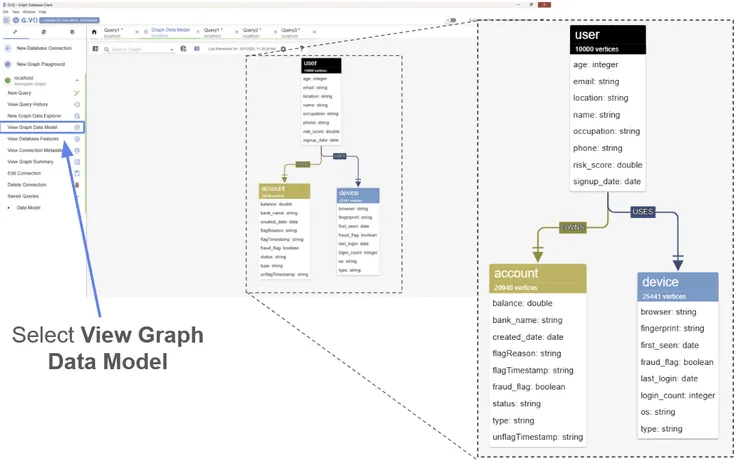The image size is (738, 461).
Task: Click the Last Refreshed On timestamp text
Action: click(x=242, y=49)
